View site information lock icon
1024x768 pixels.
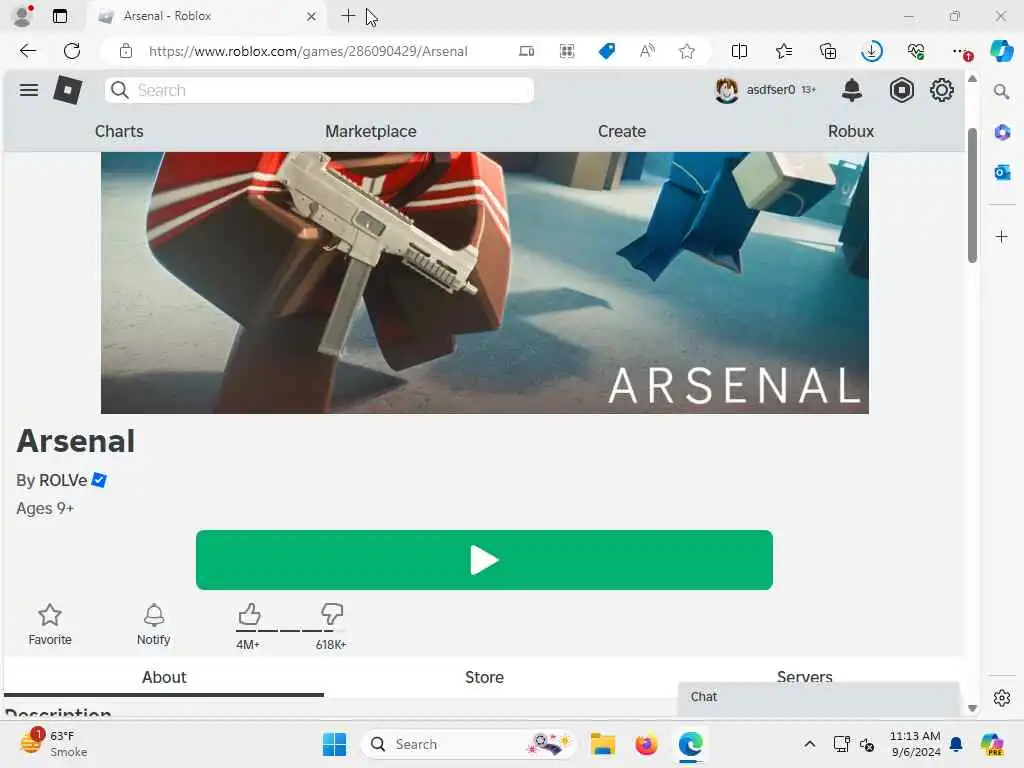pos(126,51)
